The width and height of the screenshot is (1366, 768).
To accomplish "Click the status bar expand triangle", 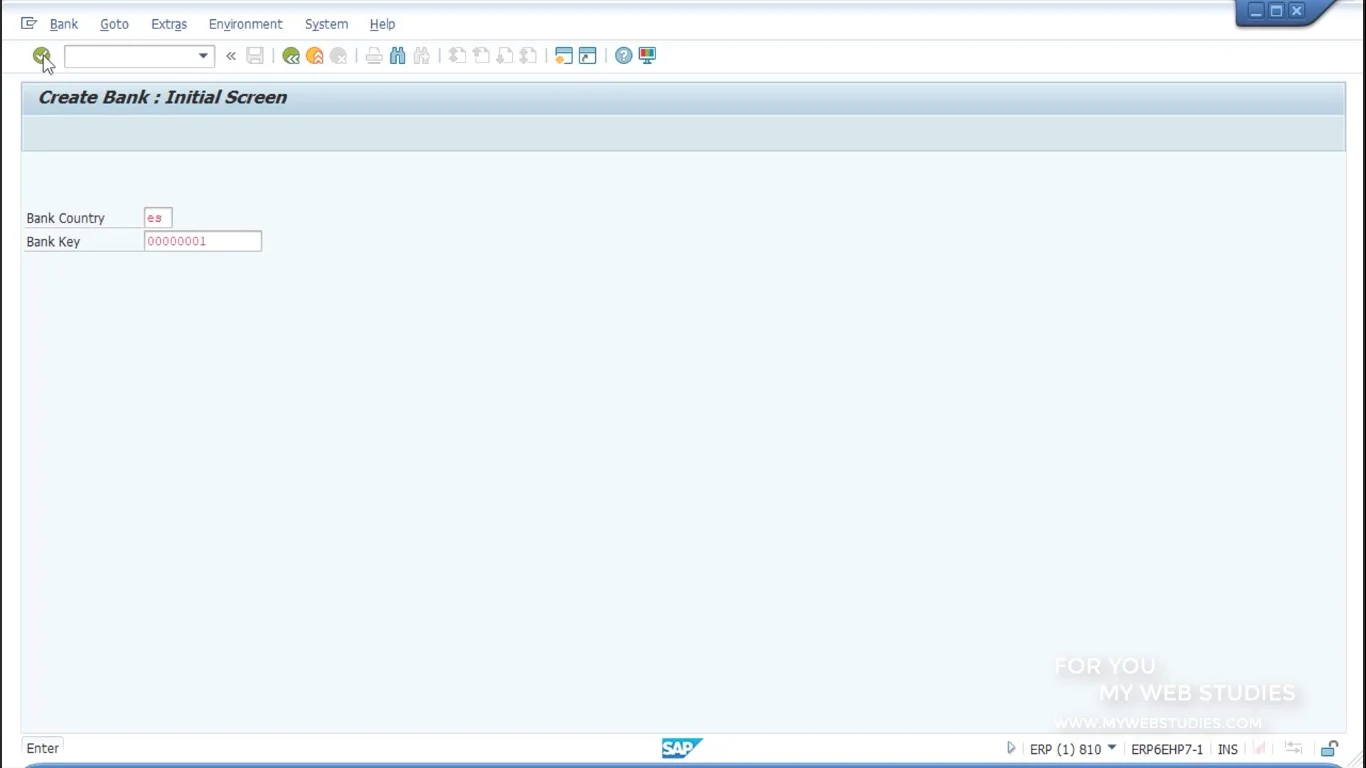I will point(1011,748).
